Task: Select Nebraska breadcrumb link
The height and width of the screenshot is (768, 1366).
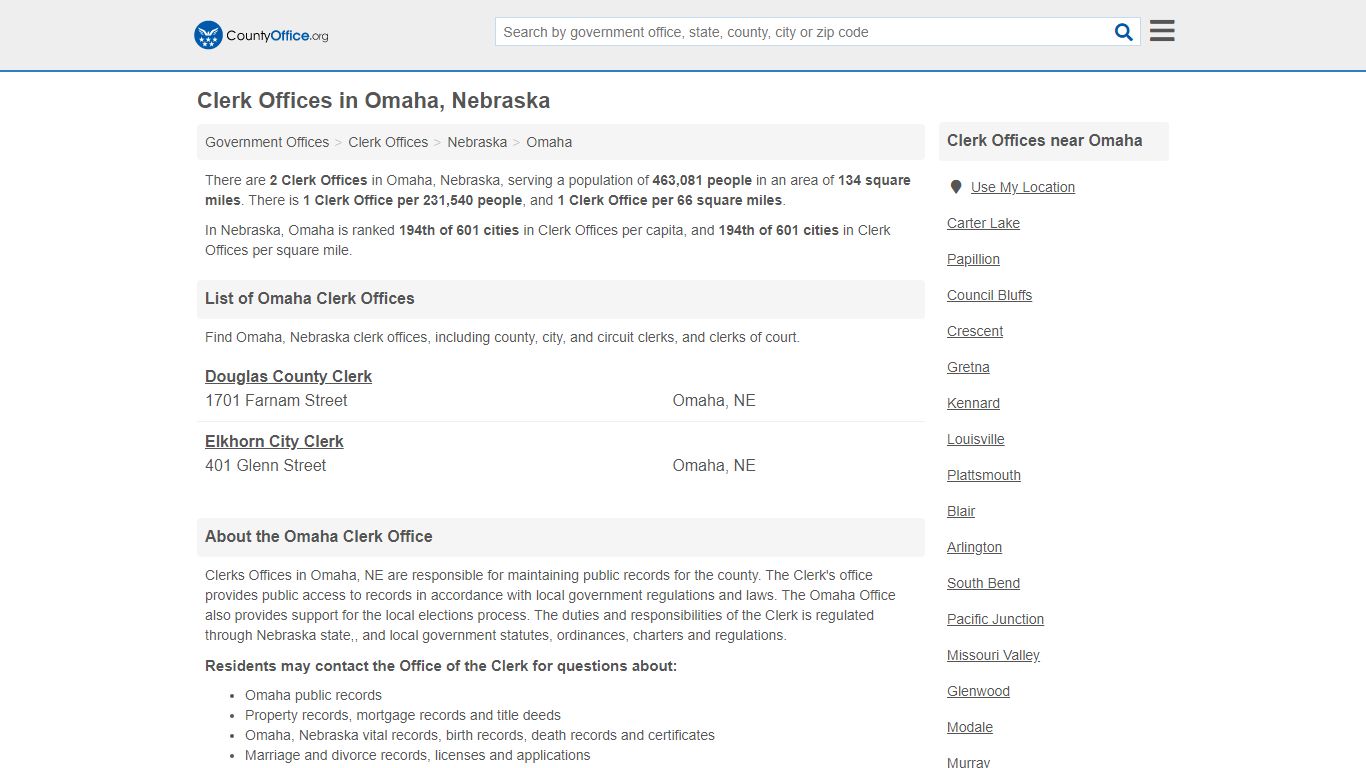Action: [x=477, y=142]
